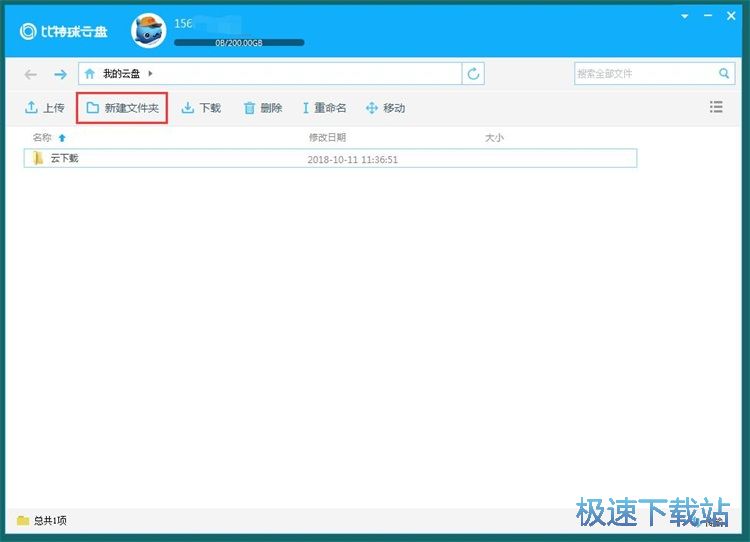Click the date 2018-10-11 11:36:51
750x542 pixels.
[353, 160]
